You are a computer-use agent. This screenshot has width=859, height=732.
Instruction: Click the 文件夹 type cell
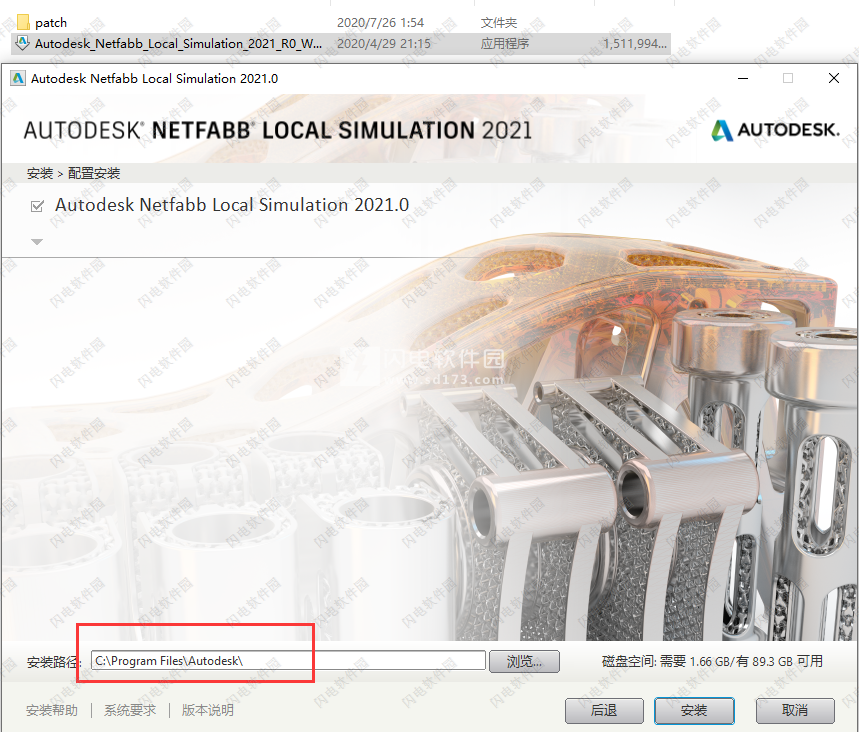[x=499, y=23]
